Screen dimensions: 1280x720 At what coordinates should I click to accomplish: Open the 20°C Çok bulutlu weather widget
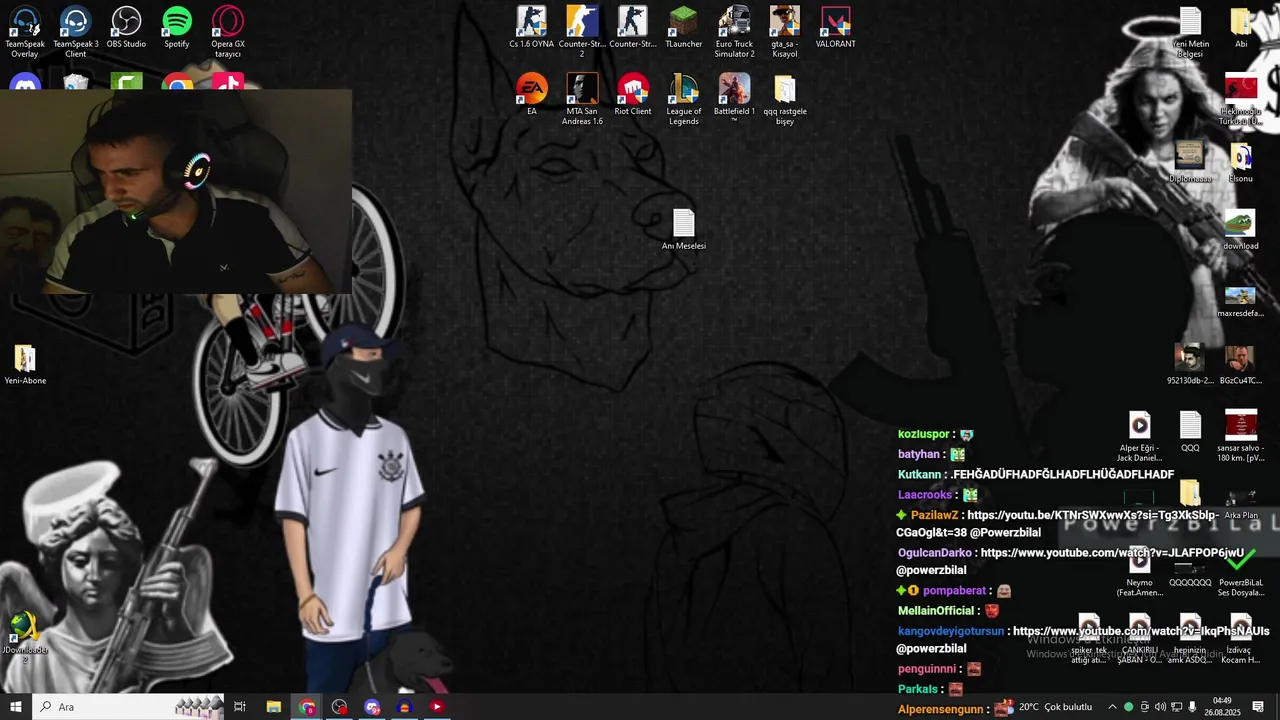(1044, 707)
